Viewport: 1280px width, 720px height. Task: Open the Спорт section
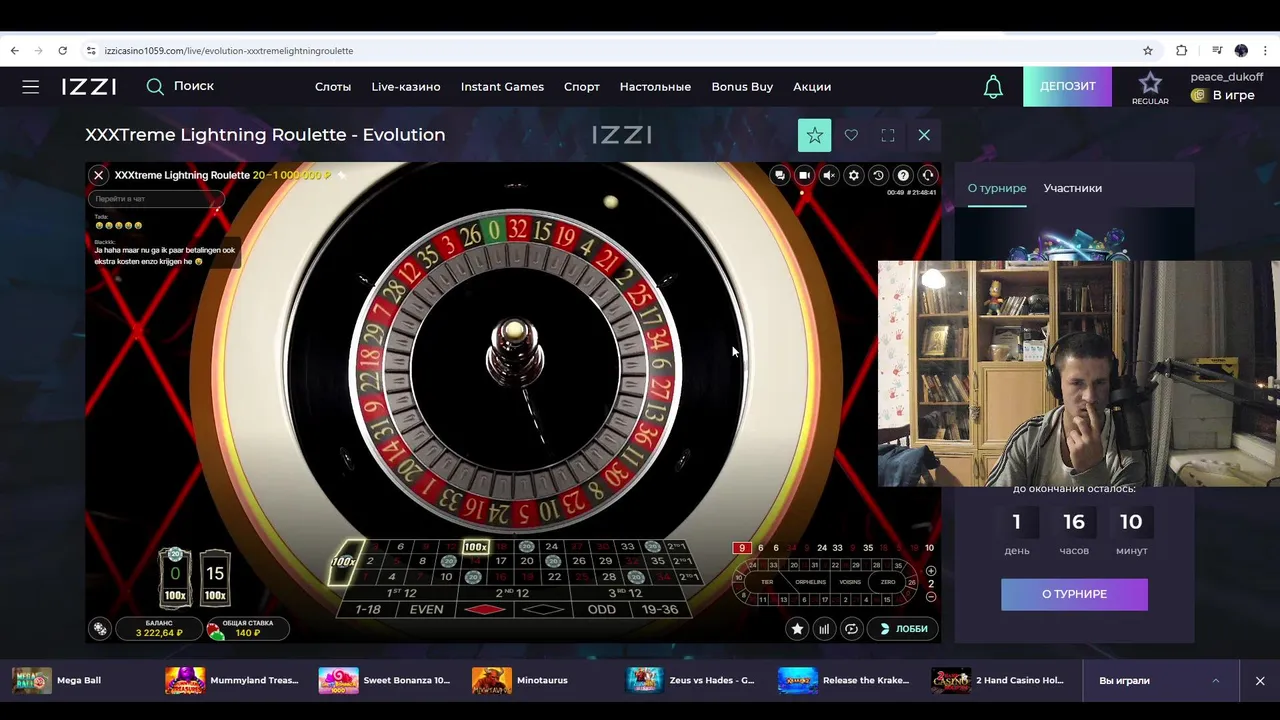[582, 87]
